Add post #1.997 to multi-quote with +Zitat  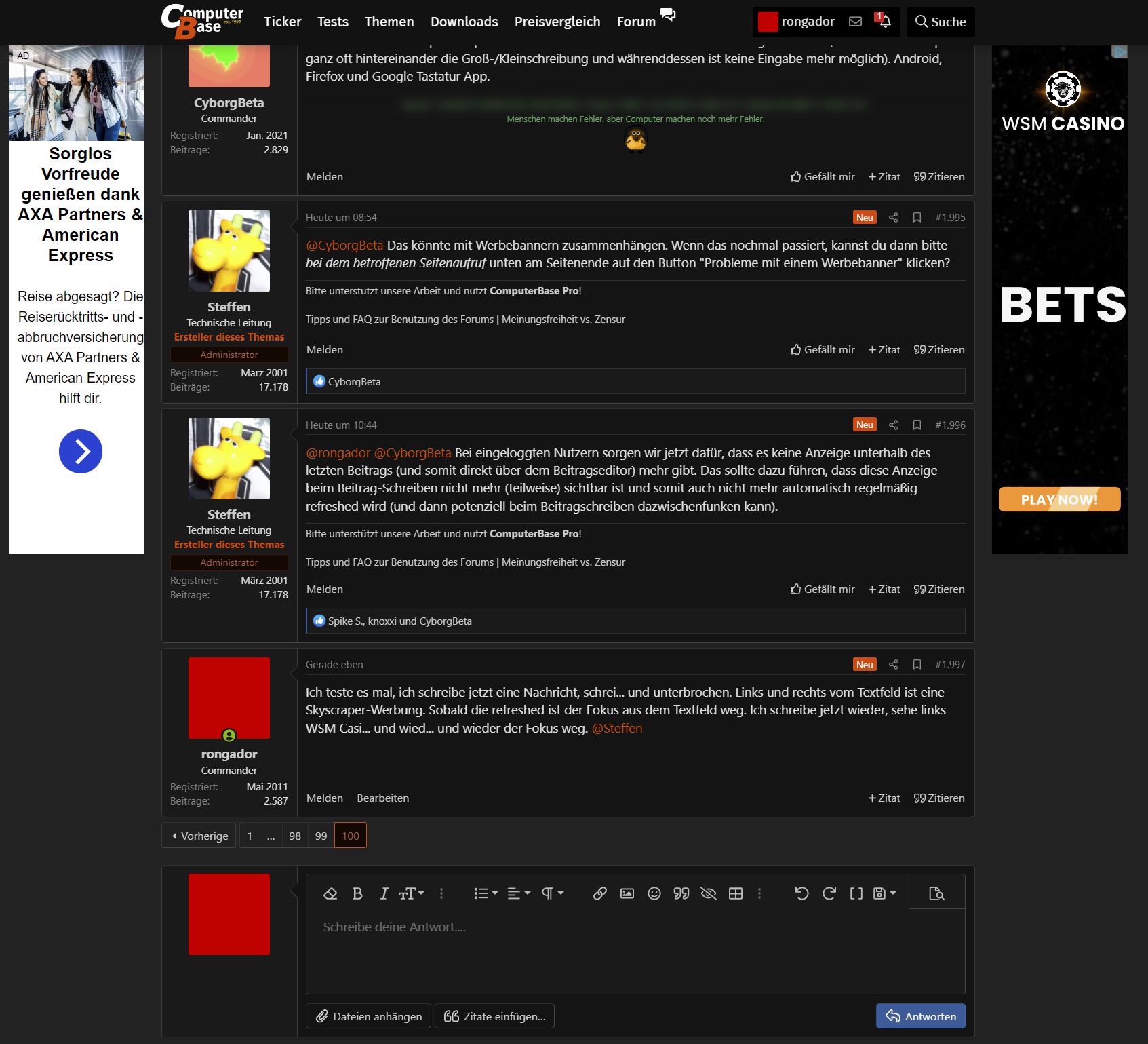coord(884,798)
